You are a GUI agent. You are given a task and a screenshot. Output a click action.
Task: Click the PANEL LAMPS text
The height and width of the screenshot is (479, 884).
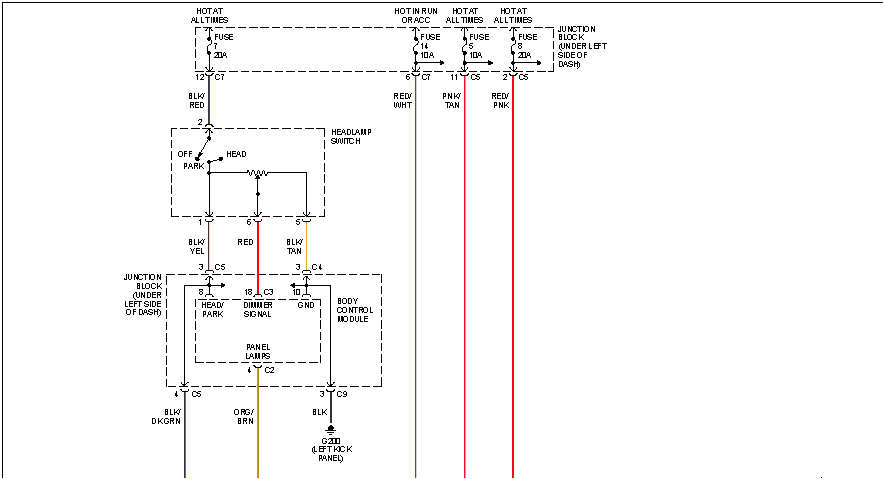click(258, 351)
